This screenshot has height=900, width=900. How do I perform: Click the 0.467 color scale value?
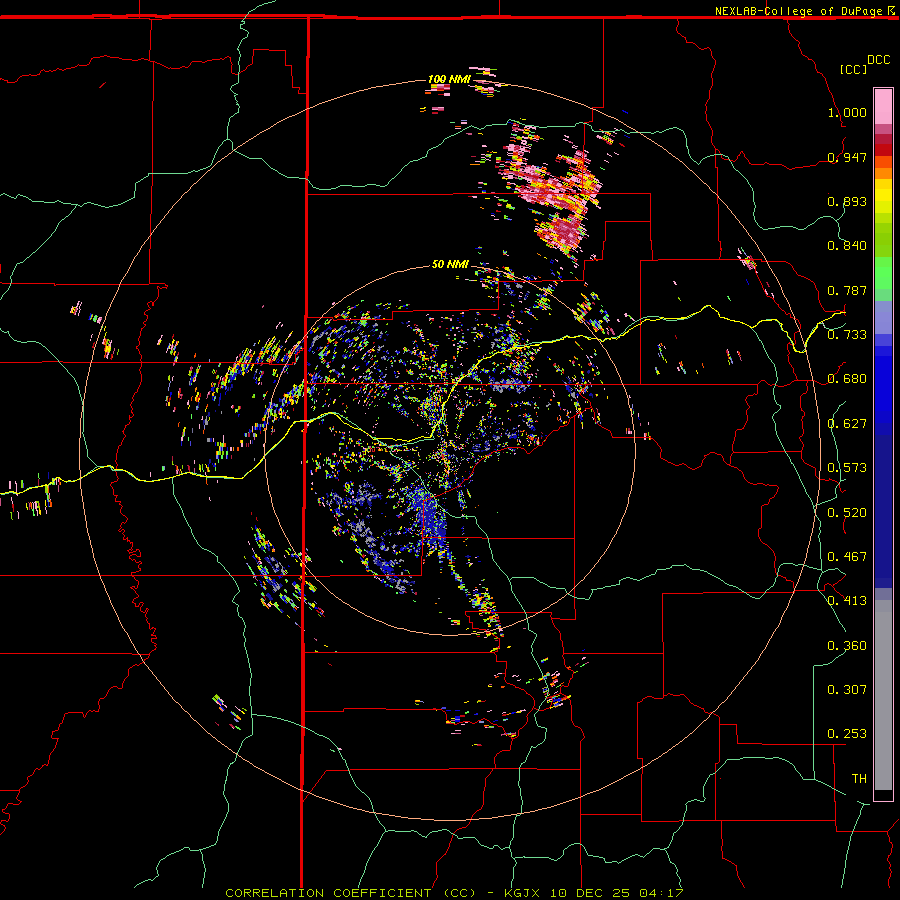click(847, 557)
